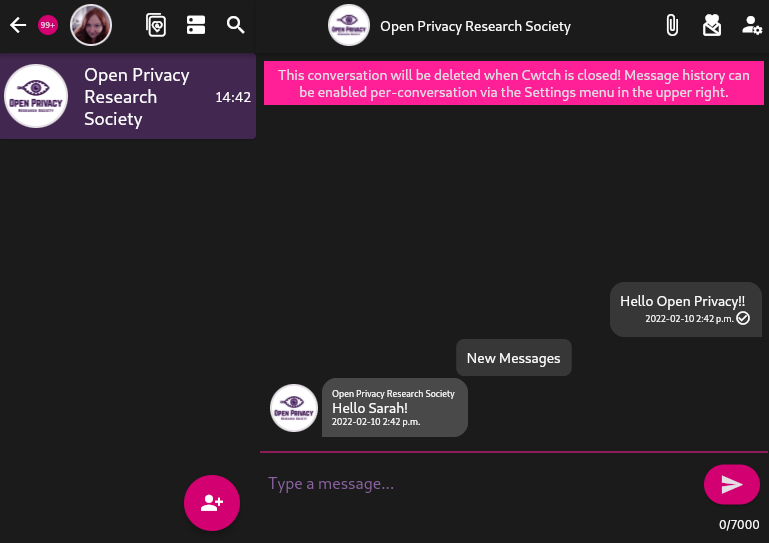Screen dimensions: 769x543
Task: Click the sender avatar beside 'Hello Sarah!'
Action: pos(294,408)
